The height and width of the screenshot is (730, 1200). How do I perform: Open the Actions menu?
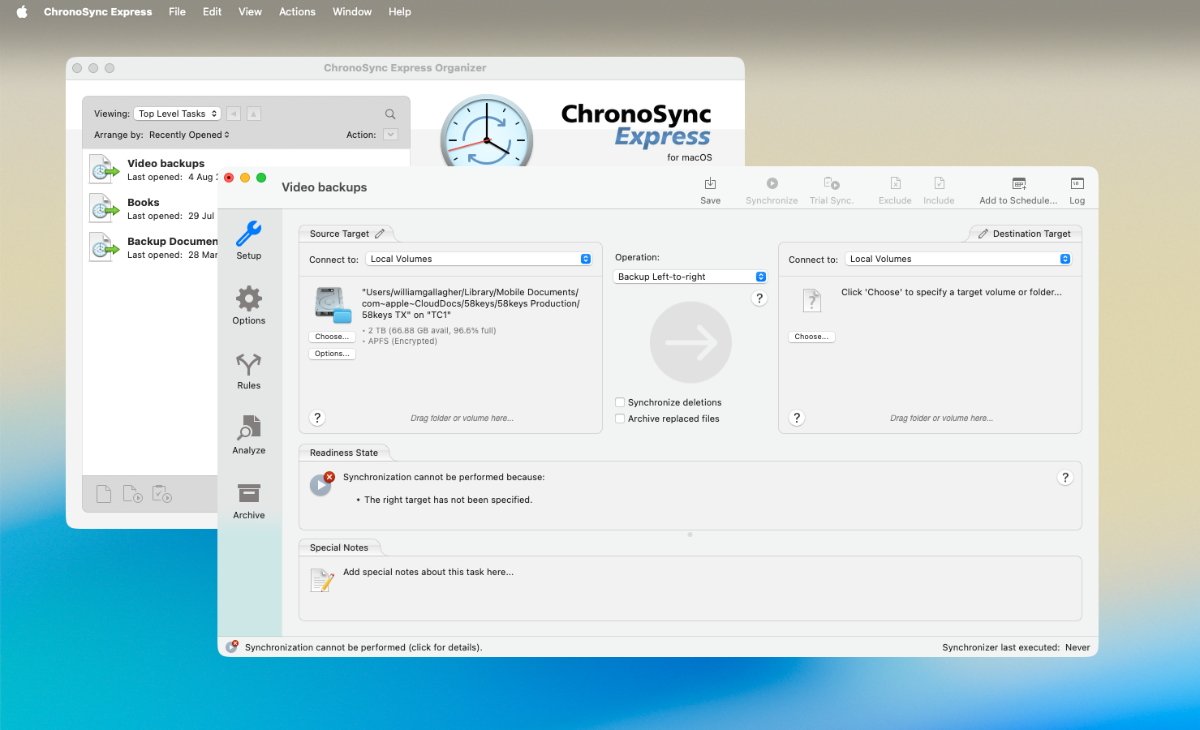[297, 12]
